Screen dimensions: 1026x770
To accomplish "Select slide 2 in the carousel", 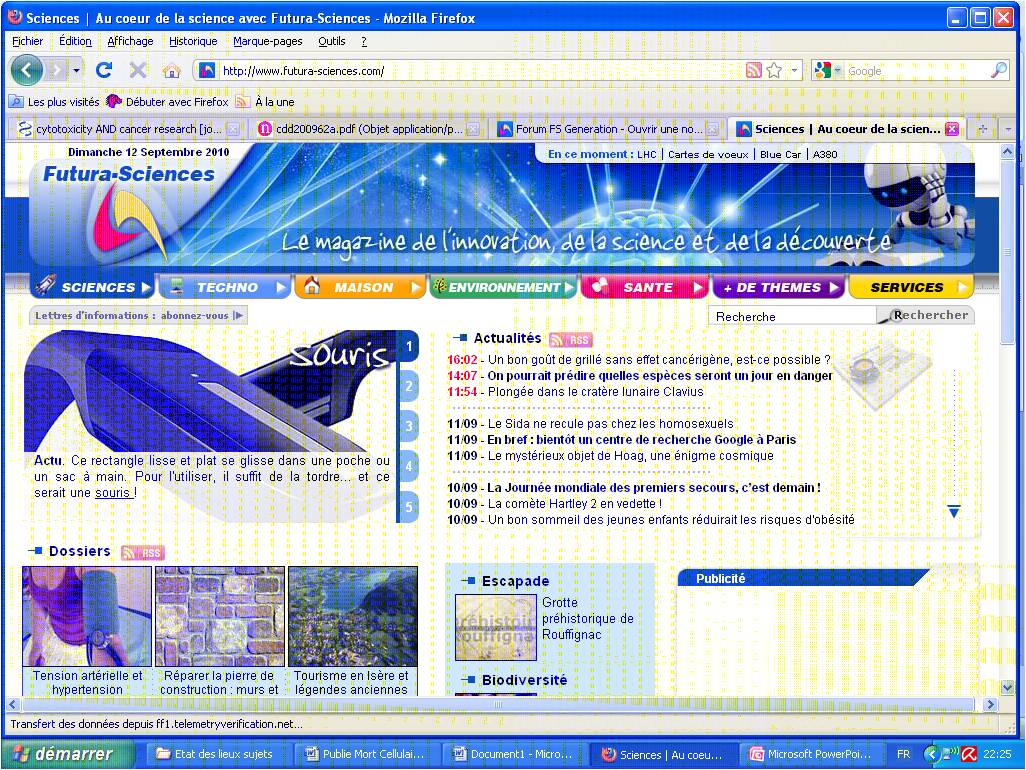I will [409, 386].
